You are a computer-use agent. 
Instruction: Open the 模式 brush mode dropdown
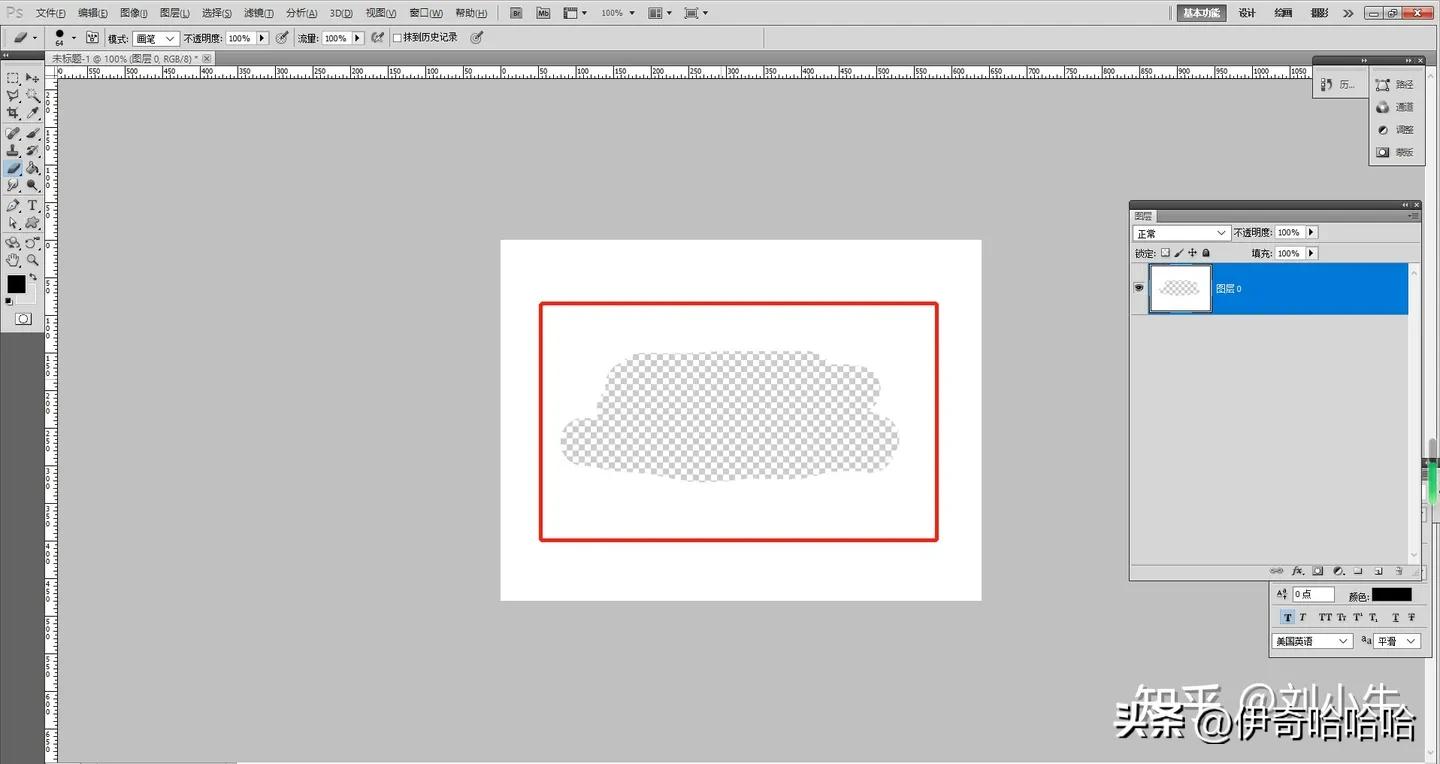(155, 37)
